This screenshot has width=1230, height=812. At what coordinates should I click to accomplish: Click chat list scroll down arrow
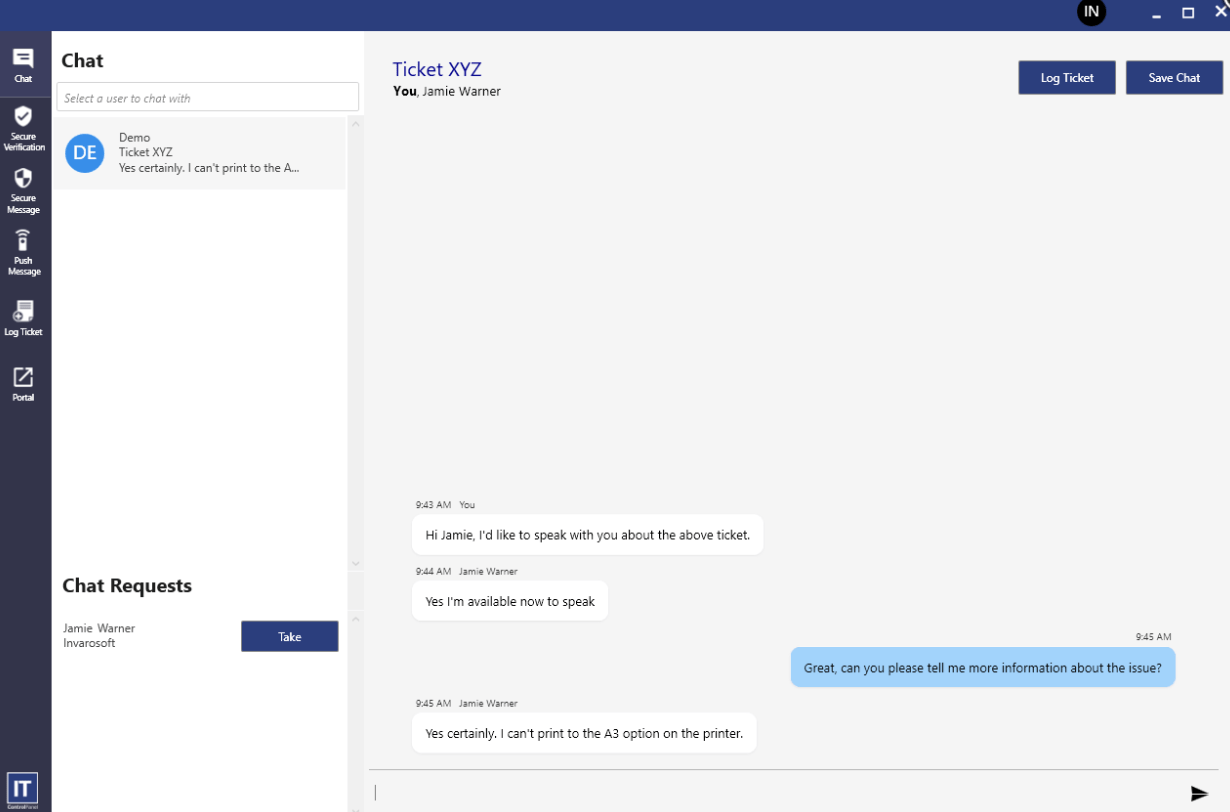[x=355, y=563]
